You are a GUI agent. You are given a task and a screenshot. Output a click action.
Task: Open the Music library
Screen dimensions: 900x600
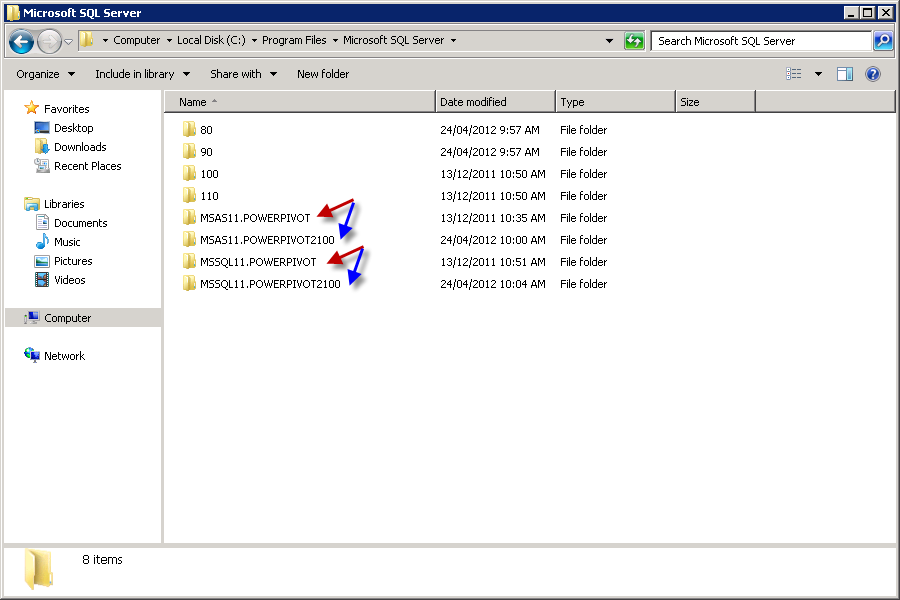tap(67, 242)
